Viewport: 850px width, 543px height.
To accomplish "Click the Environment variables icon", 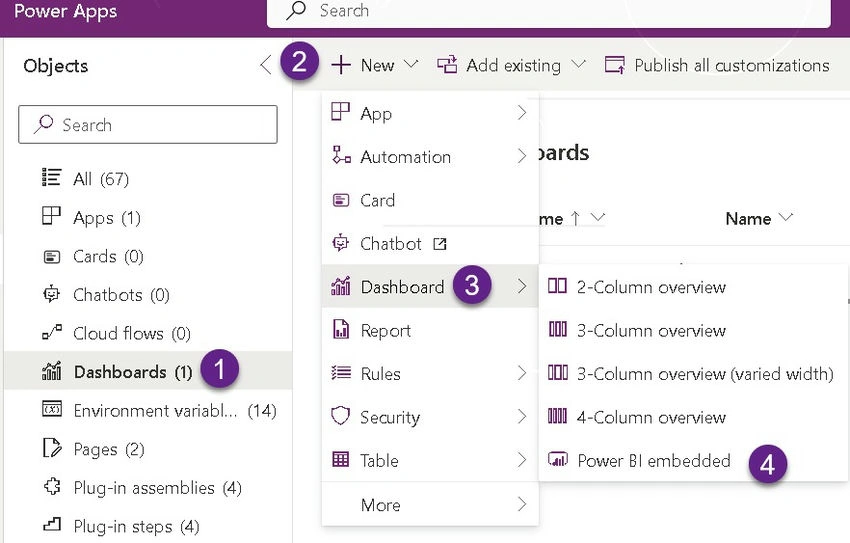I will pos(52,409).
